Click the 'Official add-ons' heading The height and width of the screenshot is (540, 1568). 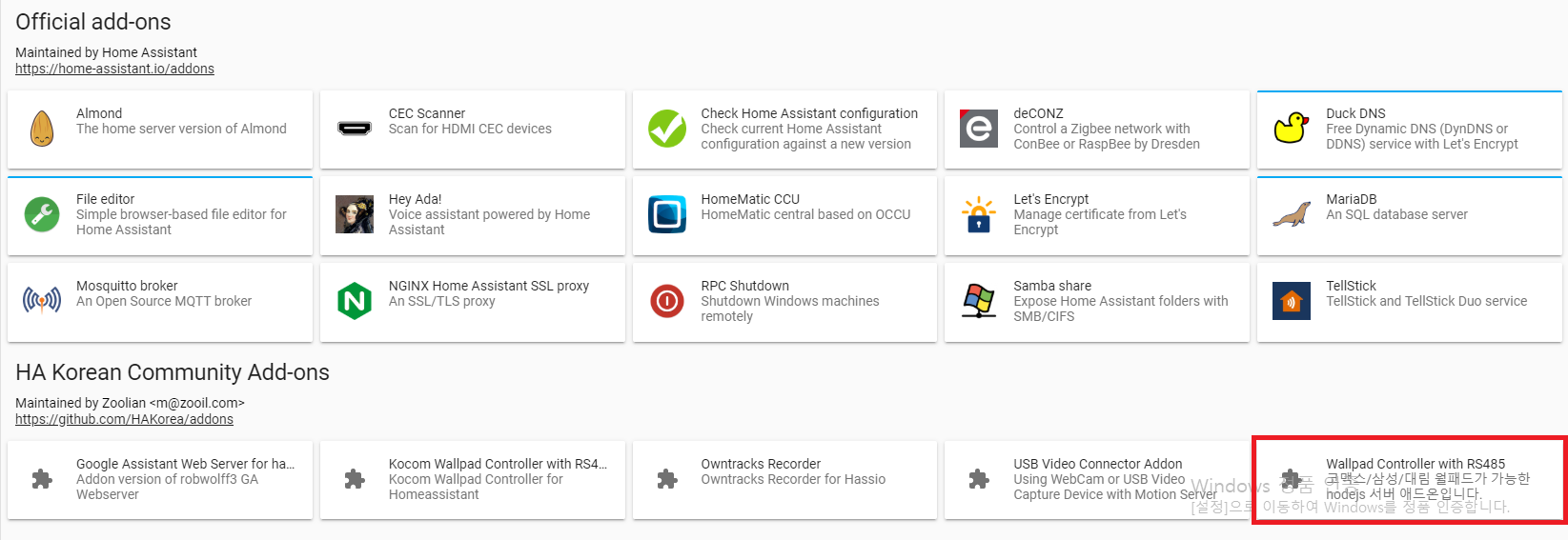tap(93, 22)
